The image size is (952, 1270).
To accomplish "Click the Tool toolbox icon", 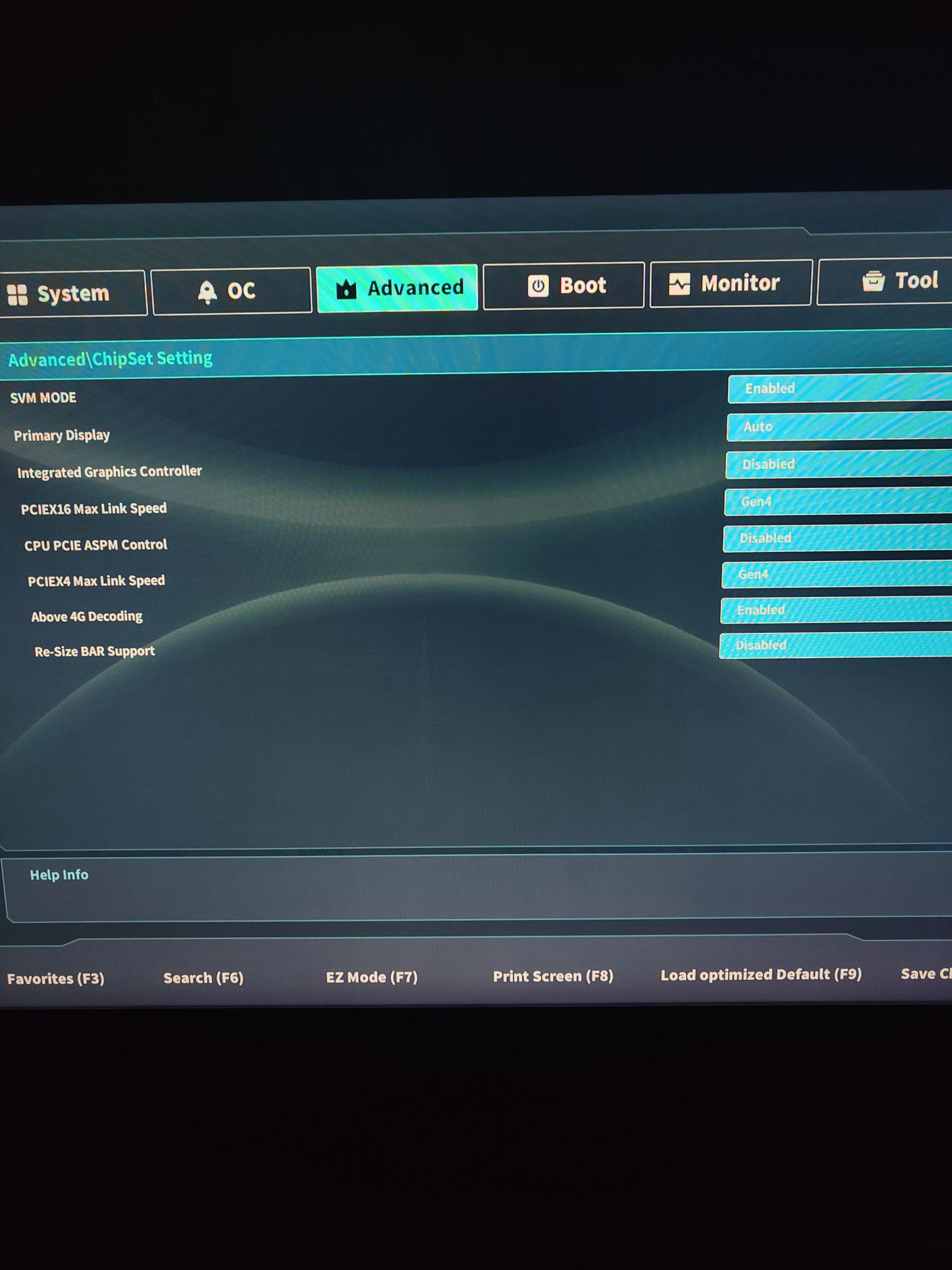I will 873,281.
